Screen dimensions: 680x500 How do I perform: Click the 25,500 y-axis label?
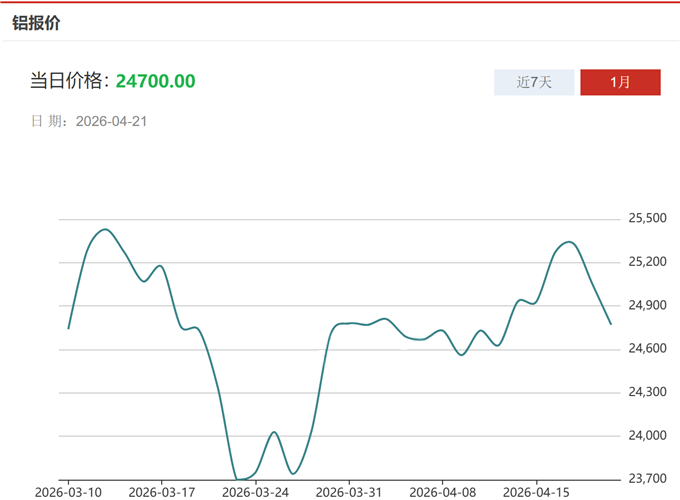(x=647, y=218)
